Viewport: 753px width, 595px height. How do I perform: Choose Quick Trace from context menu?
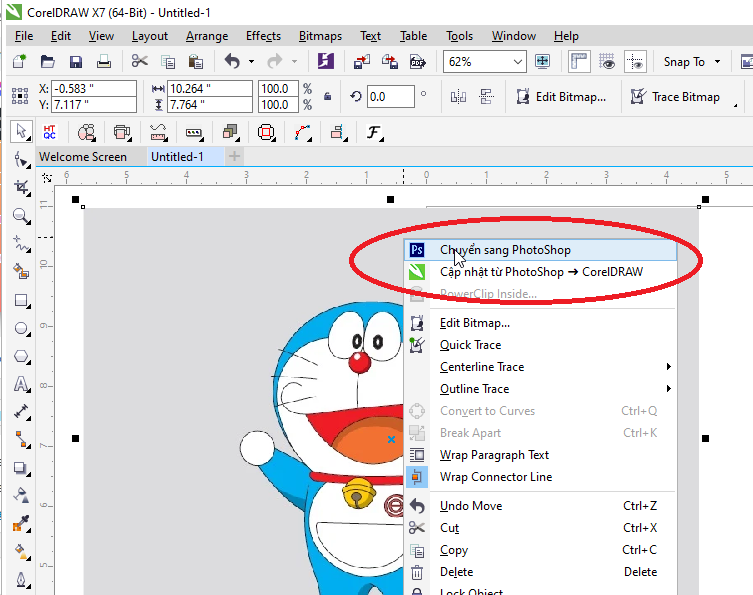pos(541,345)
